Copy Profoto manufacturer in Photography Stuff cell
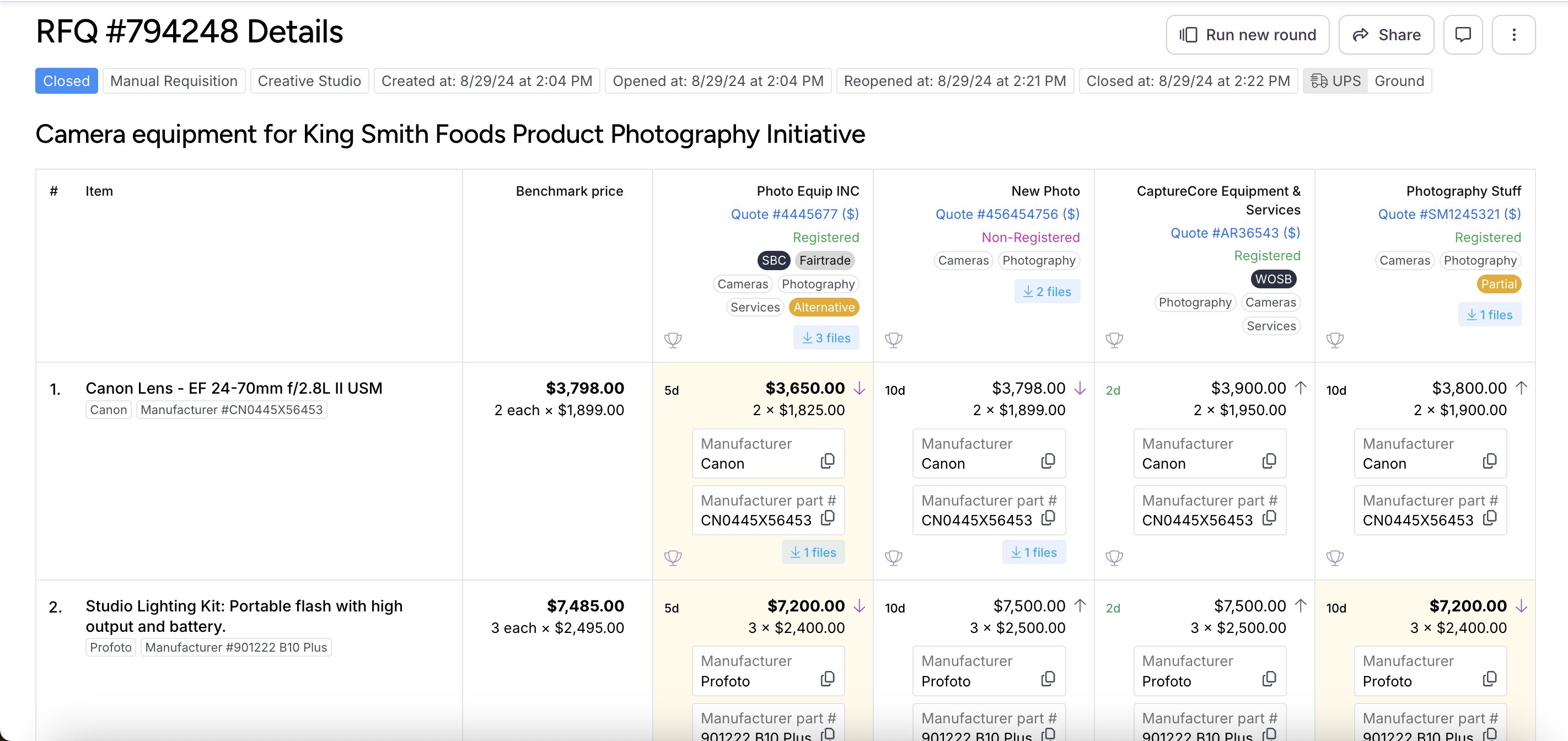Viewport: 1568px width, 741px height. tap(1489, 678)
